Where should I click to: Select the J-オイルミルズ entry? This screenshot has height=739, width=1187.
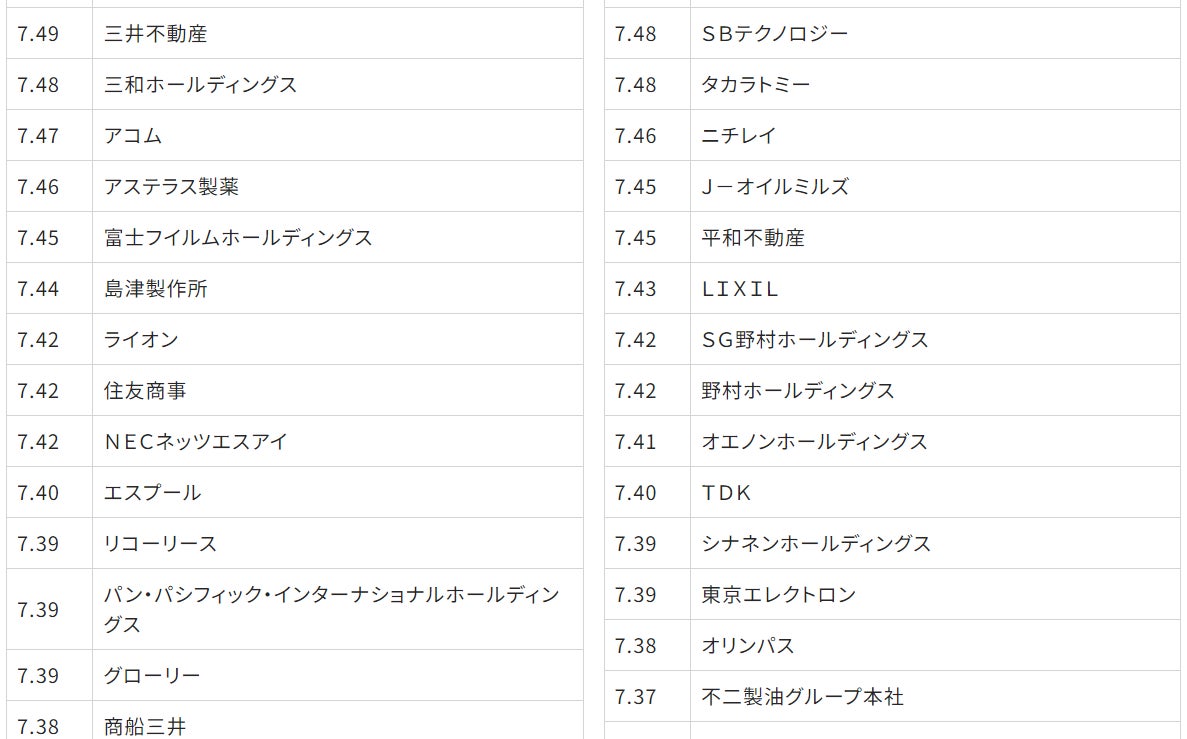tap(775, 187)
